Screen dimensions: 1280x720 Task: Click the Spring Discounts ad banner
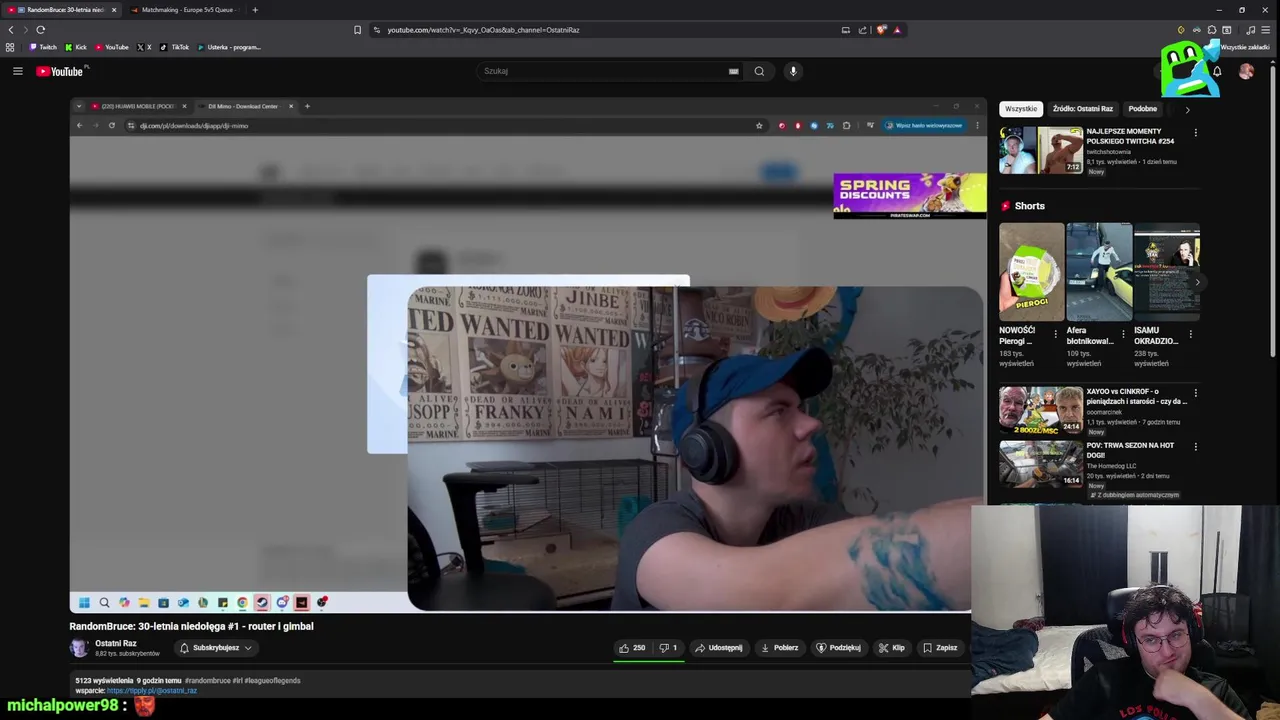910,195
